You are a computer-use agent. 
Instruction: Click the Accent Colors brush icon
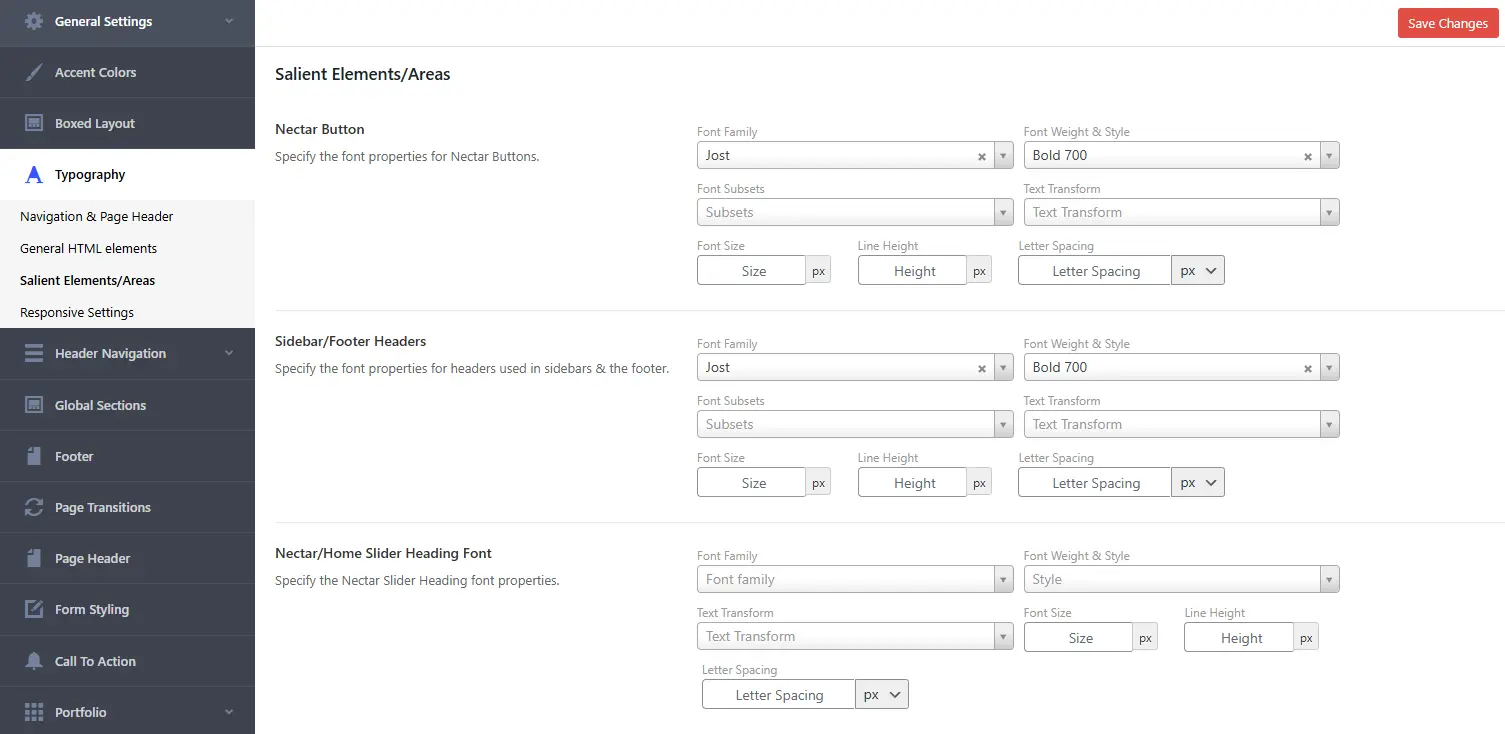pos(34,72)
